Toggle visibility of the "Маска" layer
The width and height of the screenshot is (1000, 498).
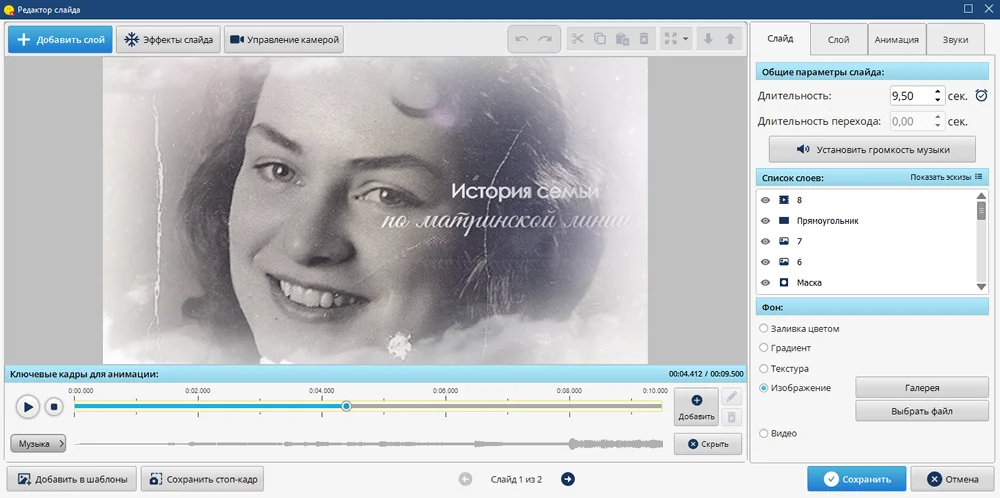click(x=765, y=282)
